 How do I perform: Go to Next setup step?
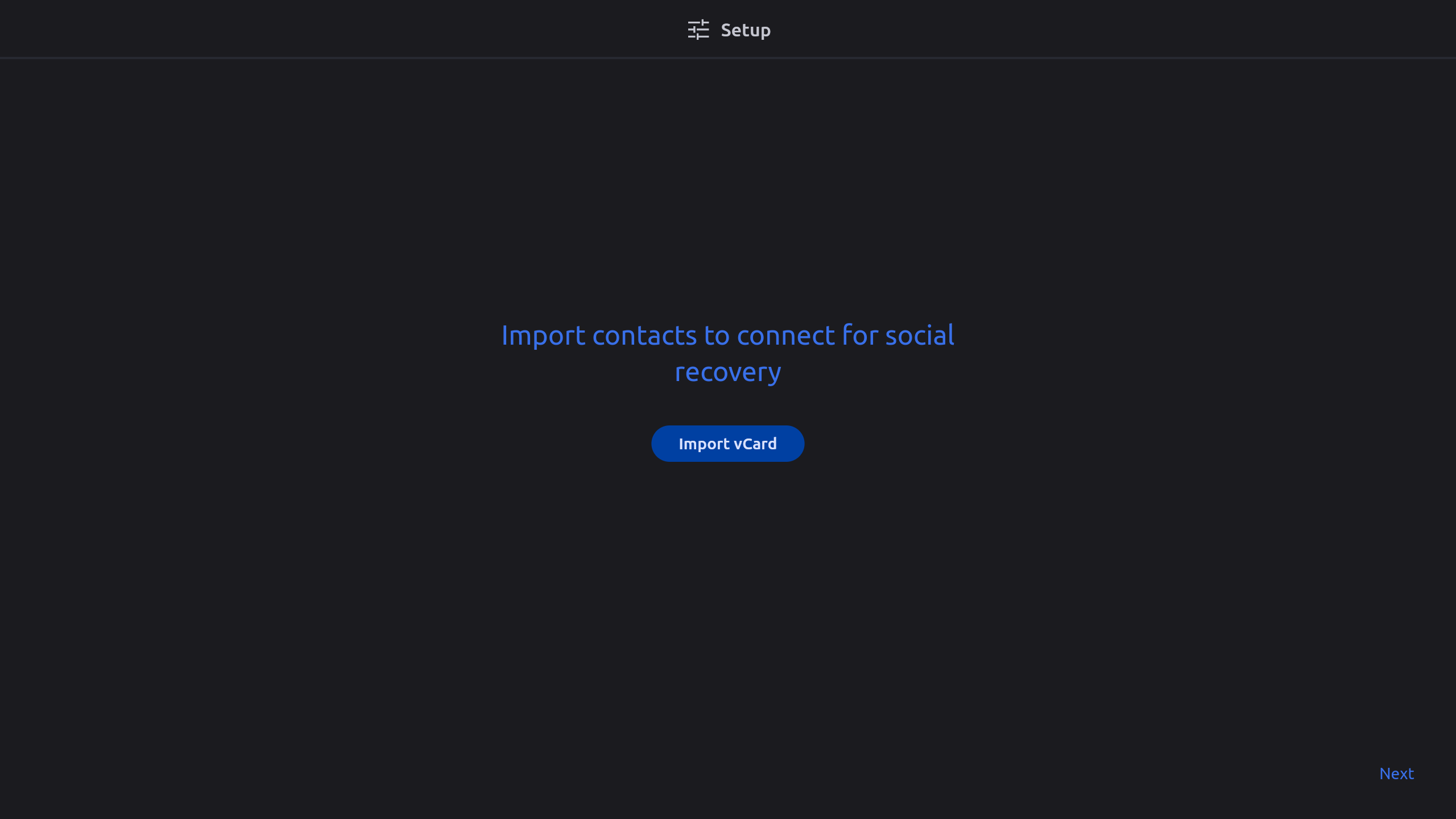pyautogui.click(x=1396, y=773)
